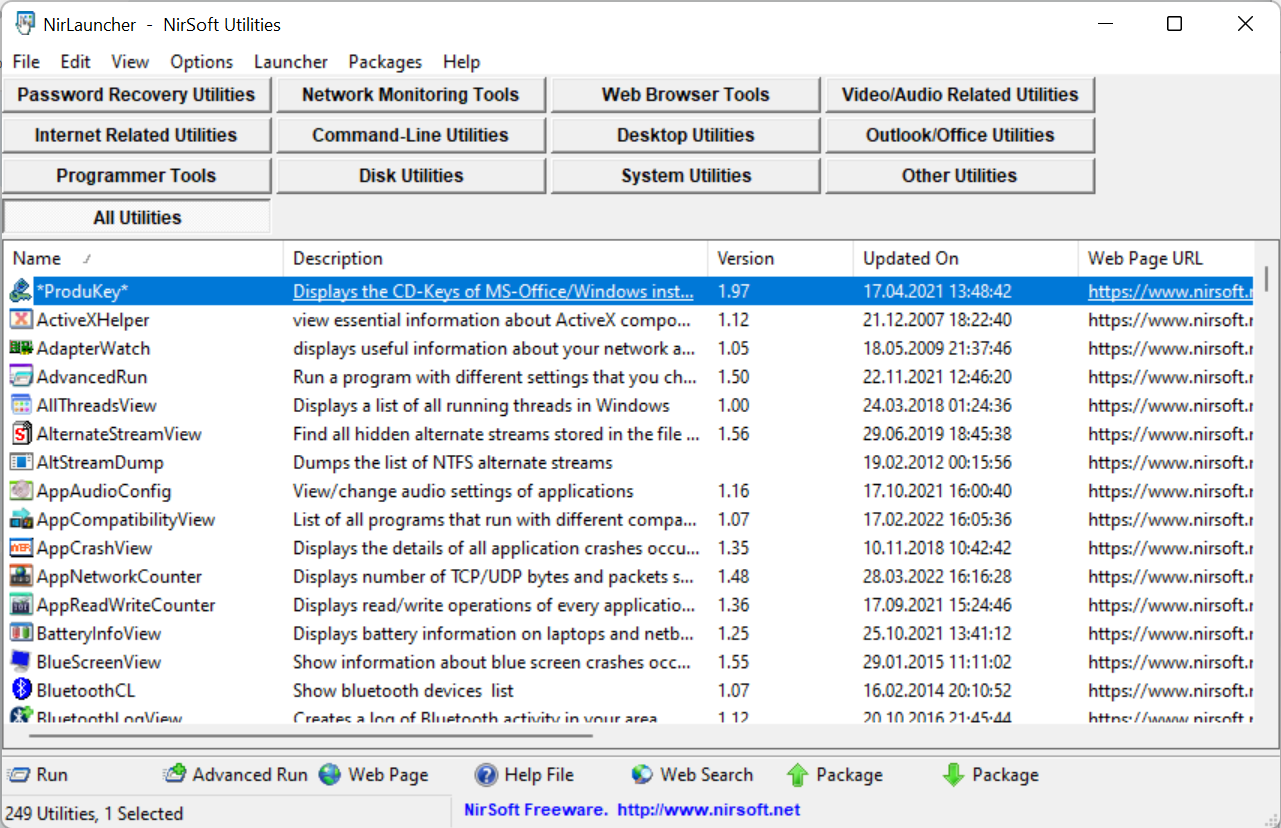The width and height of the screenshot is (1281, 828).
Task: Sort the list by Name column
Action: [144, 258]
